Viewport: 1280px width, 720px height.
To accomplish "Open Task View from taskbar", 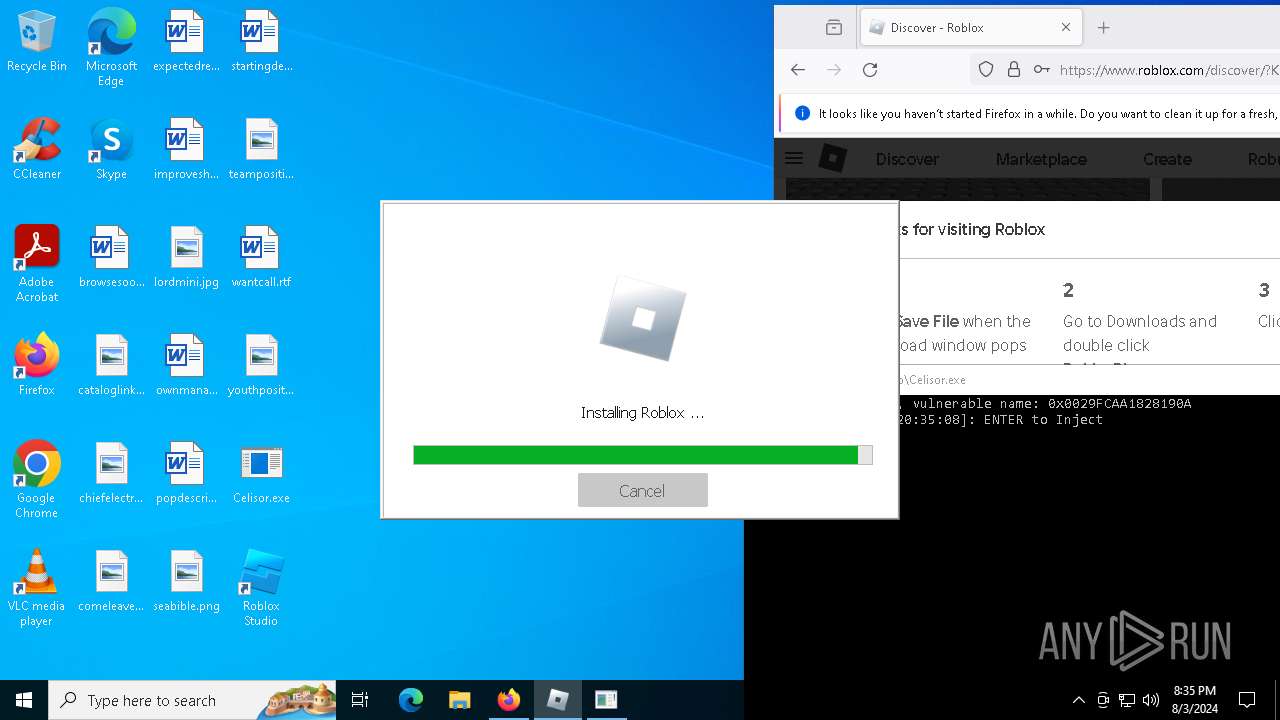I will (360, 700).
